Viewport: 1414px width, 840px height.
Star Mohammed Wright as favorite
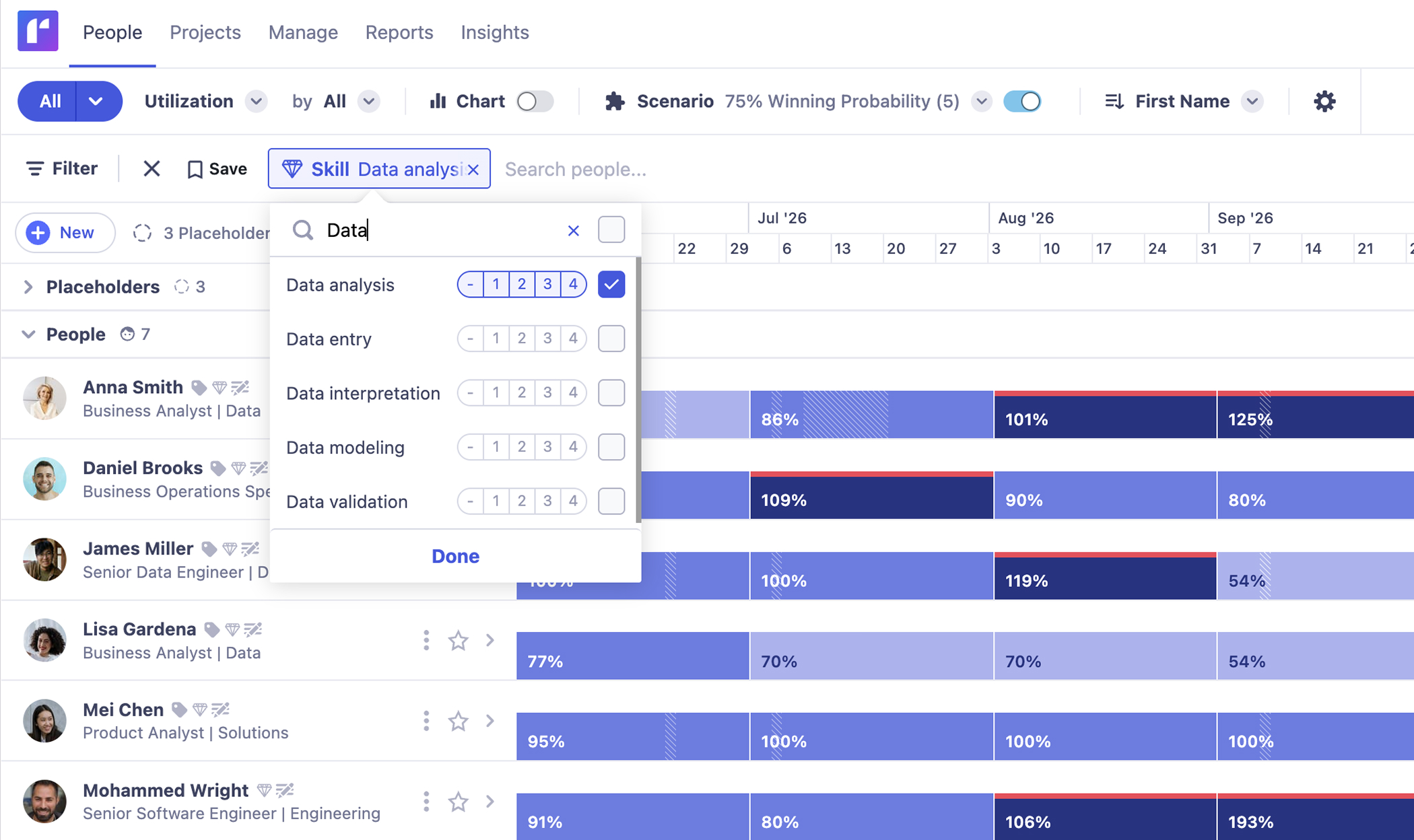[458, 802]
